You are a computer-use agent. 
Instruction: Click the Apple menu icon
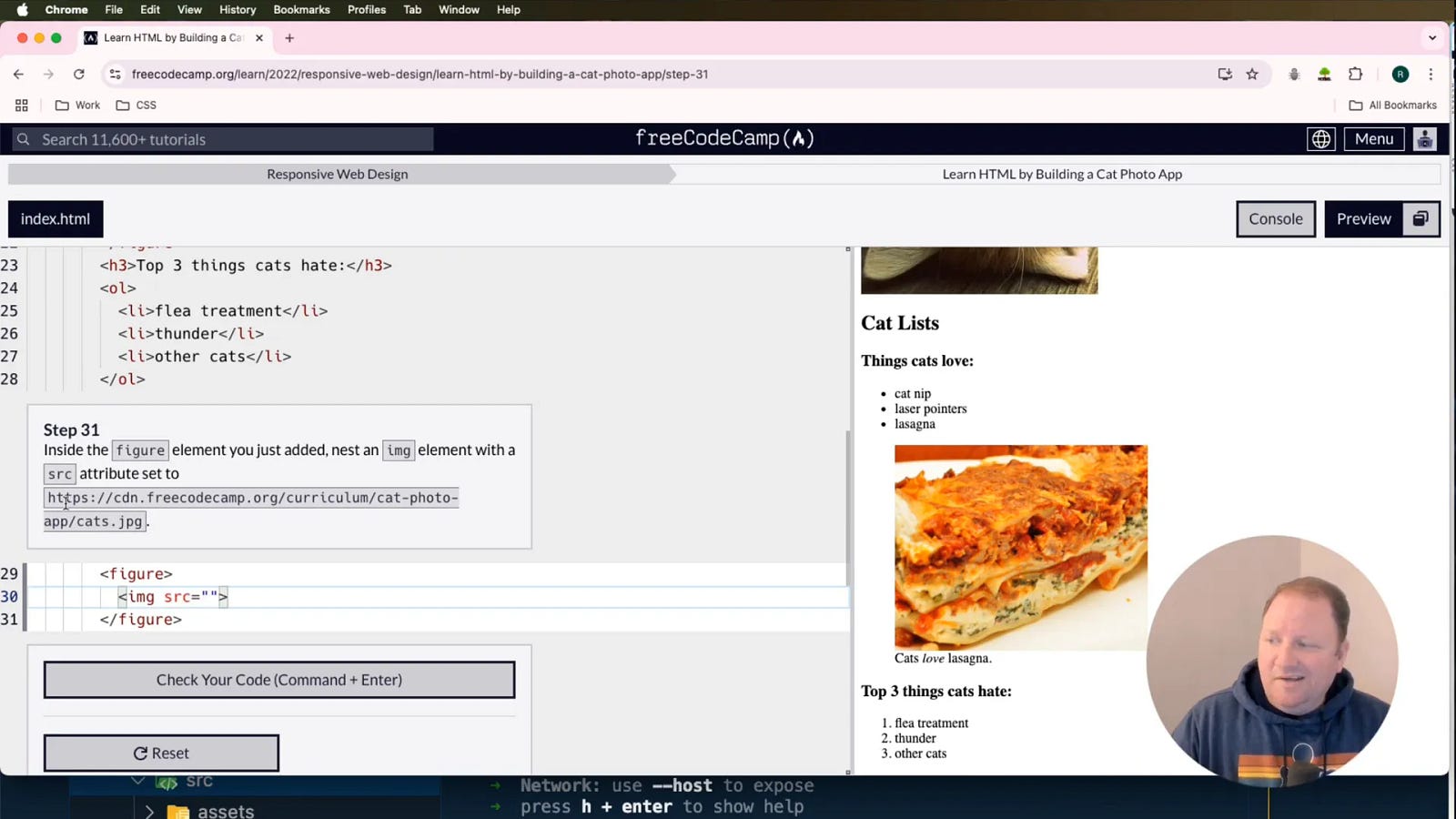[23, 10]
